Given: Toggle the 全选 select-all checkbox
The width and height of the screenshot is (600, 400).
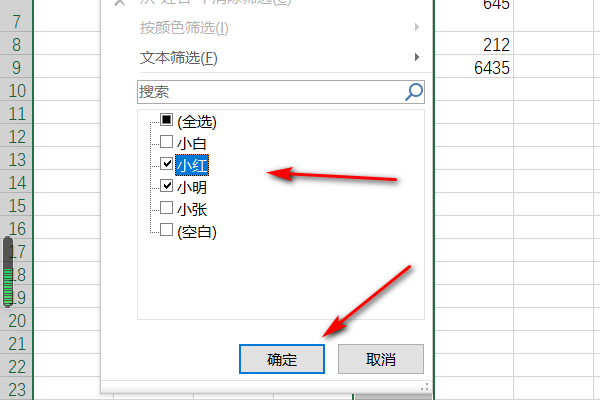Looking at the screenshot, I should click(166, 120).
